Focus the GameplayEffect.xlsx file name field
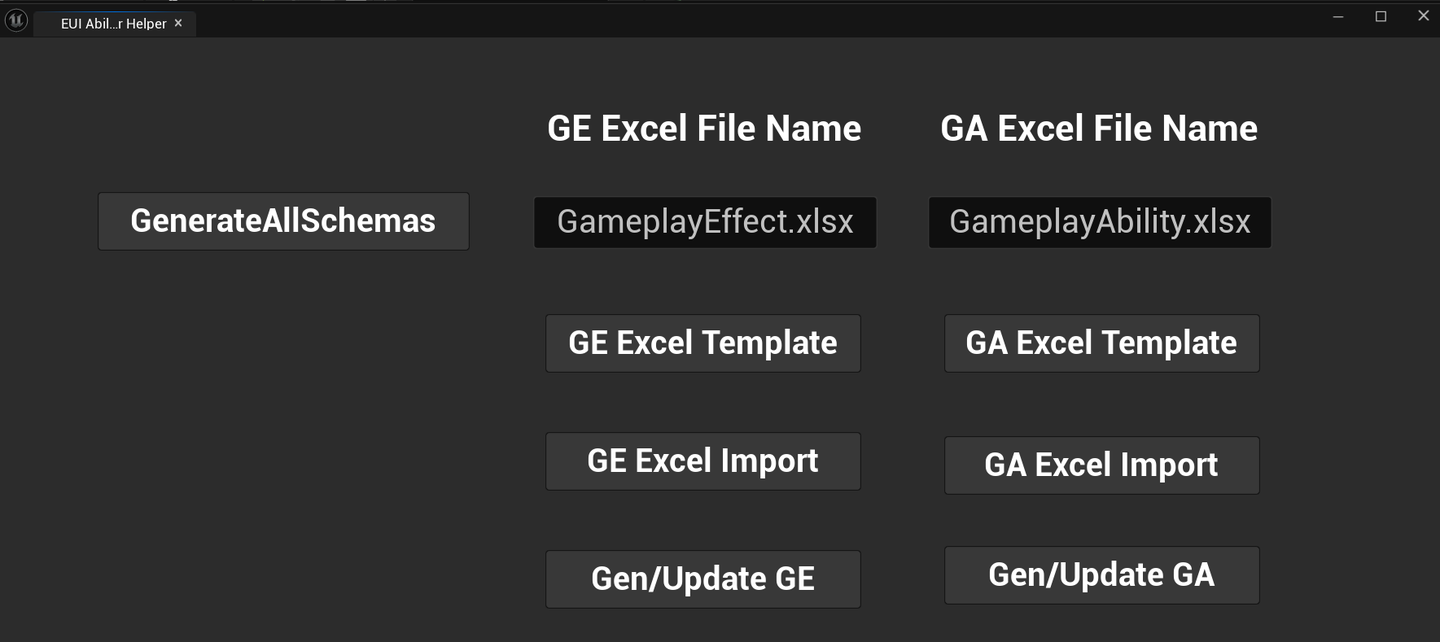The width and height of the screenshot is (1440, 642). pyautogui.click(x=705, y=222)
